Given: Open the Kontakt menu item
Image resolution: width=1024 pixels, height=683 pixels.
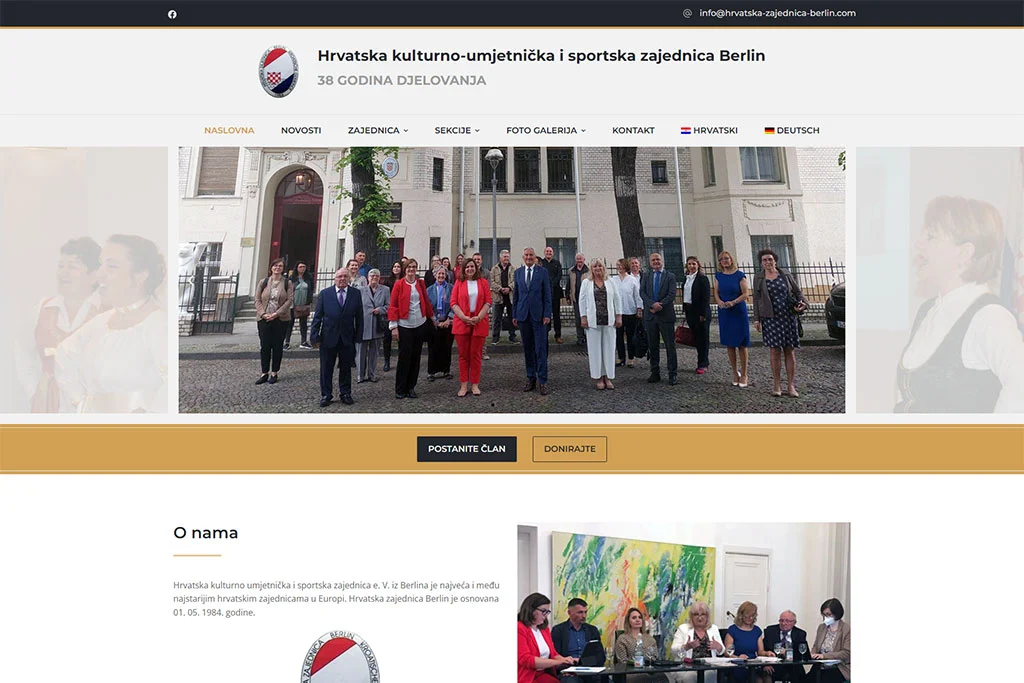Looking at the screenshot, I should (633, 131).
